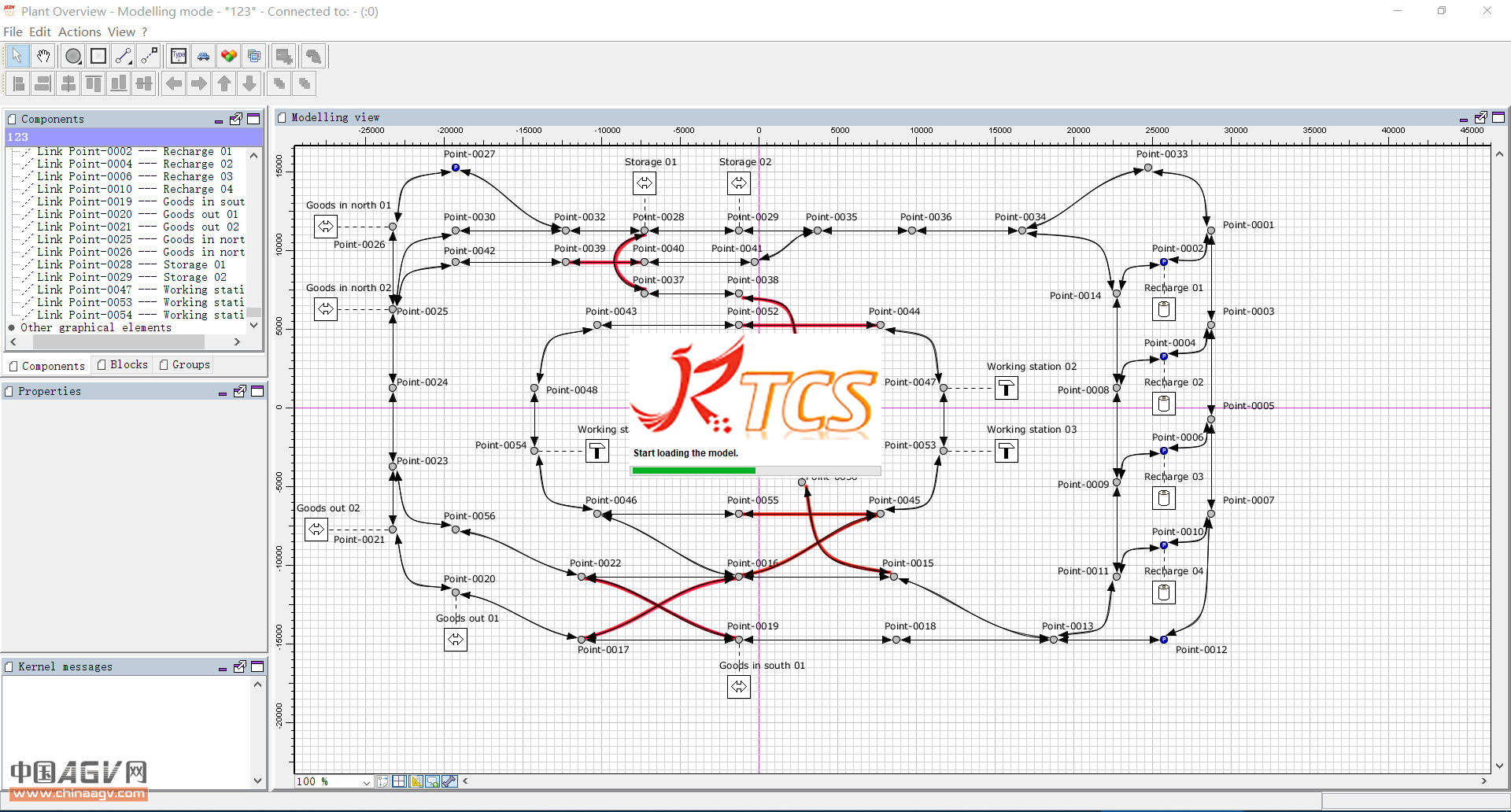Select tree item Link Point-0028 Storage 01
The height and width of the screenshot is (812, 1511).
click(131, 264)
